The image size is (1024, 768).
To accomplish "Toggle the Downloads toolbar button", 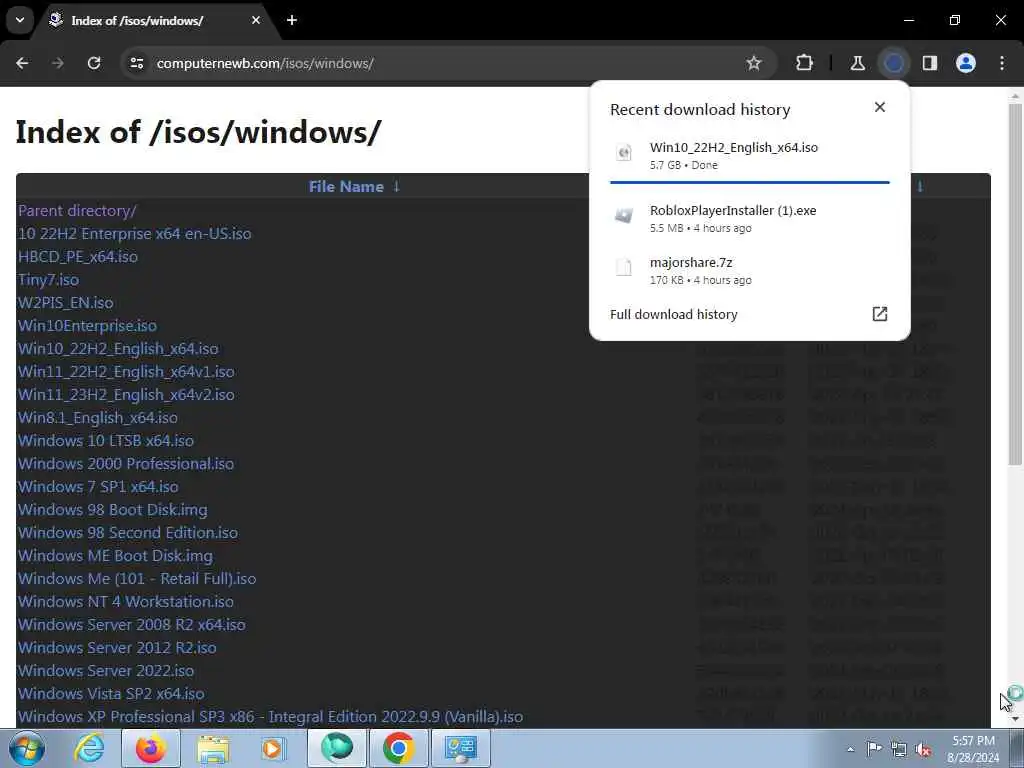I will point(894,63).
